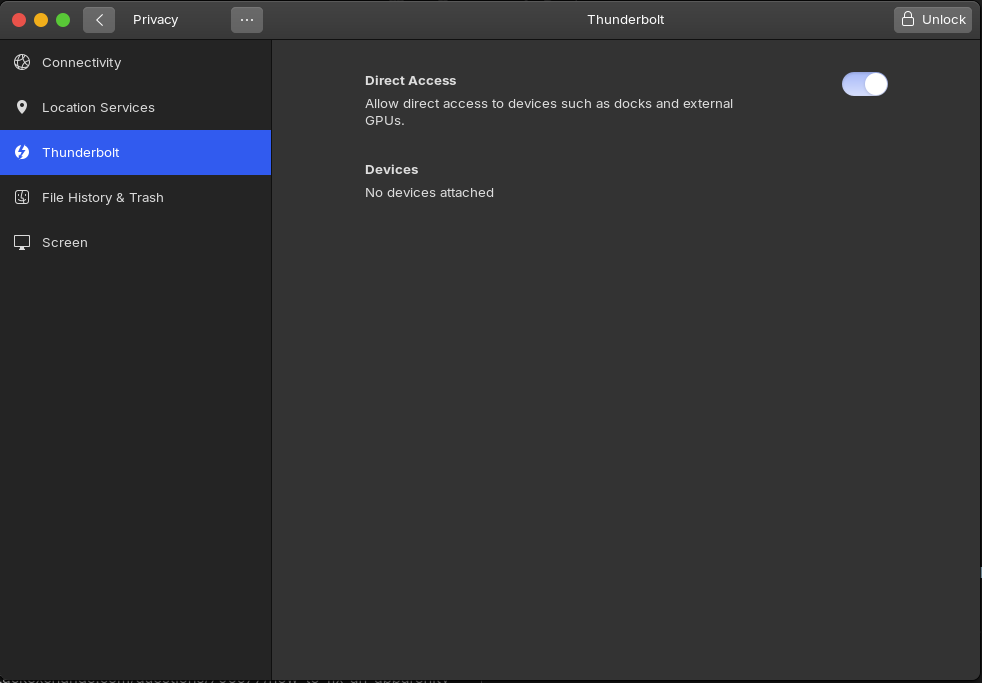The width and height of the screenshot is (982, 683).
Task: Open the three-dots menu button
Action: tap(247, 20)
